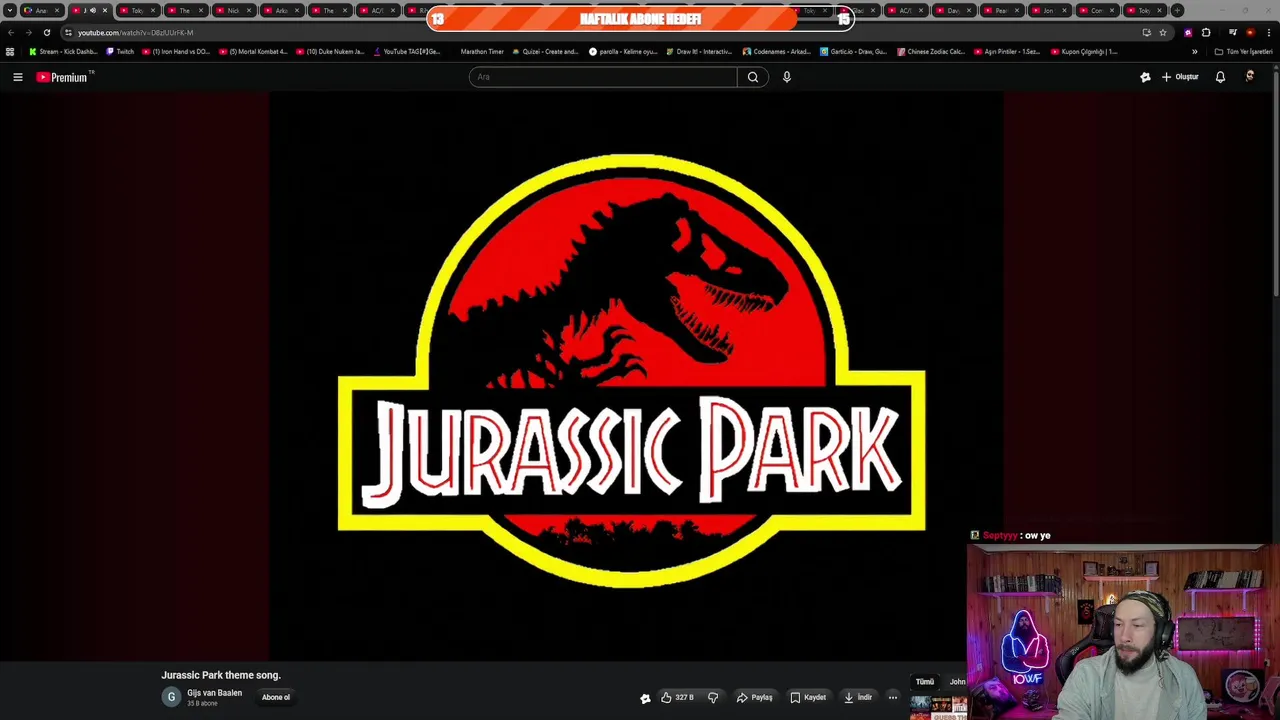1280x720 pixels.
Task: Open the profile avatar in browser toolbar
Action: 1250,32
